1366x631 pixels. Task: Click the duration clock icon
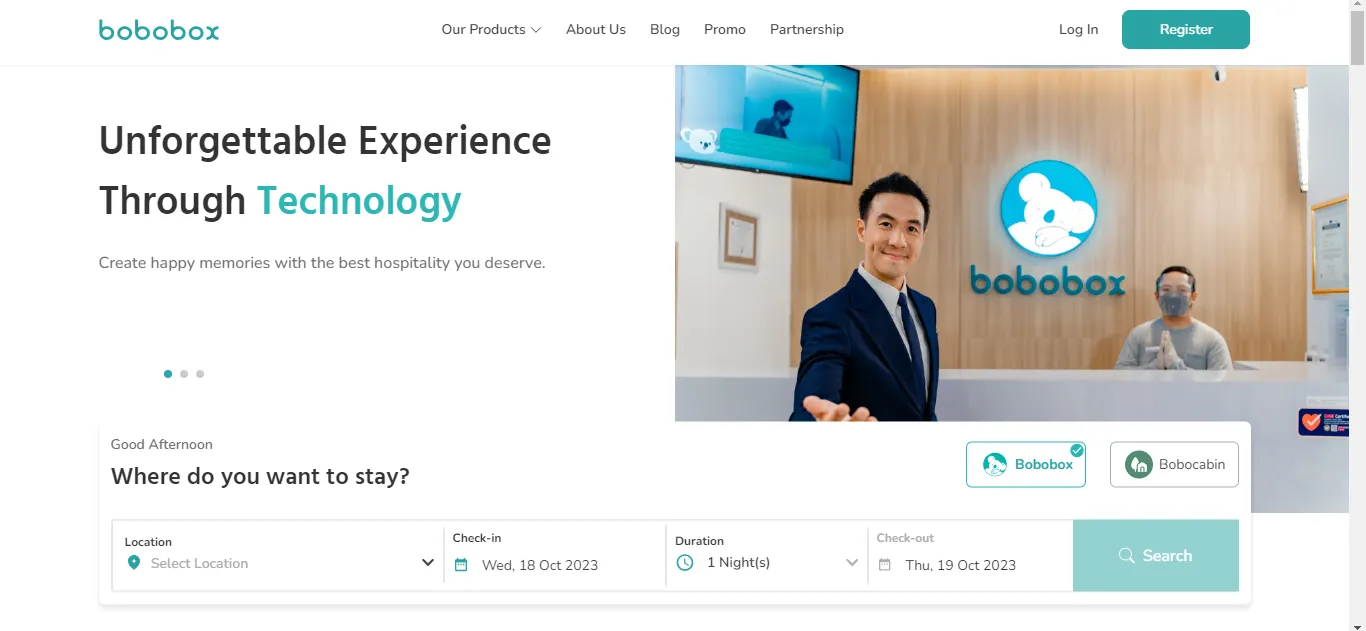(685, 563)
